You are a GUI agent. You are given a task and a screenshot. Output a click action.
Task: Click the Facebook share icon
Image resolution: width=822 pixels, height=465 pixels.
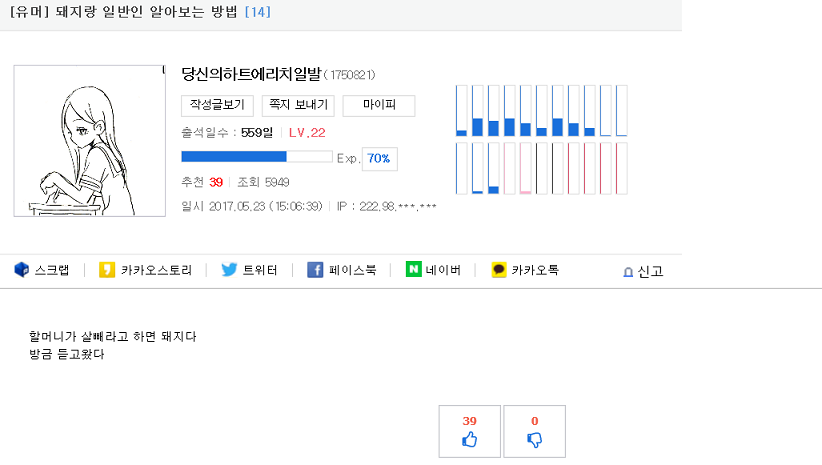(x=315, y=269)
